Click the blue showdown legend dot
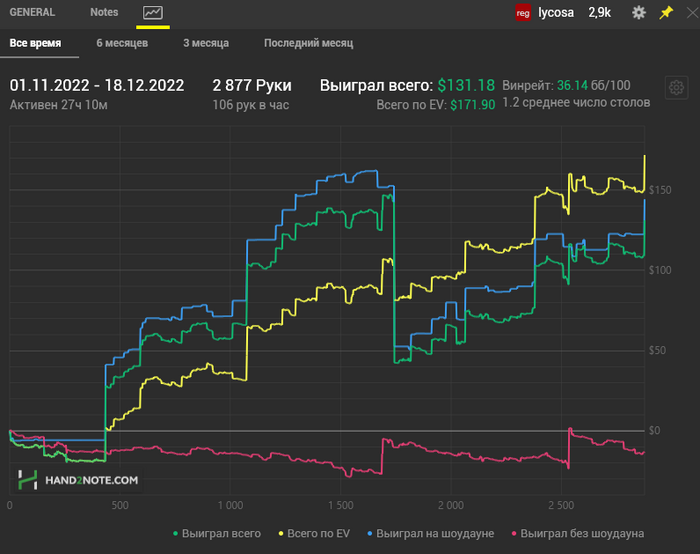 (x=370, y=533)
